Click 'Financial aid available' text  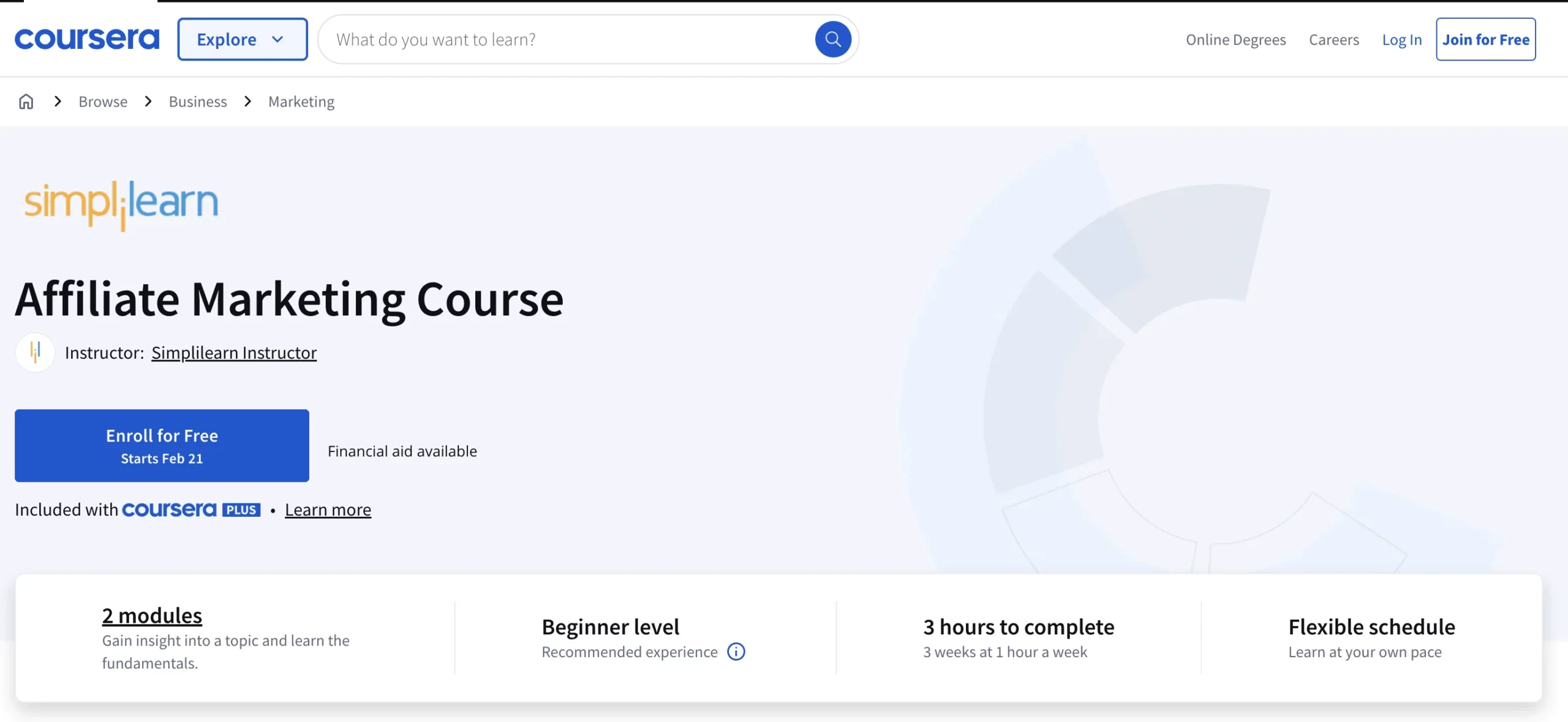tap(402, 451)
